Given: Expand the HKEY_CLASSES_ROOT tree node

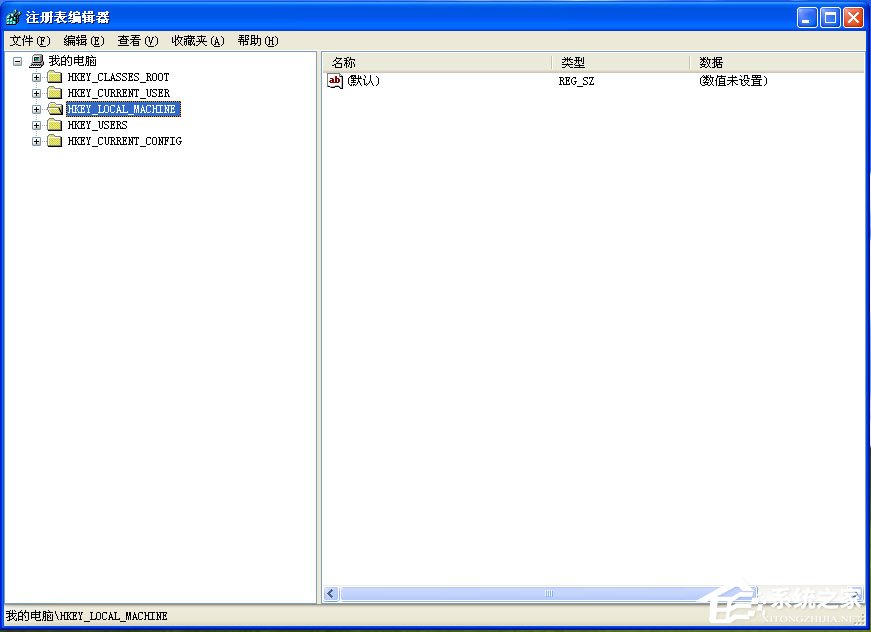Looking at the screenshot, I should pyautogui.click(x=36, y=76).
